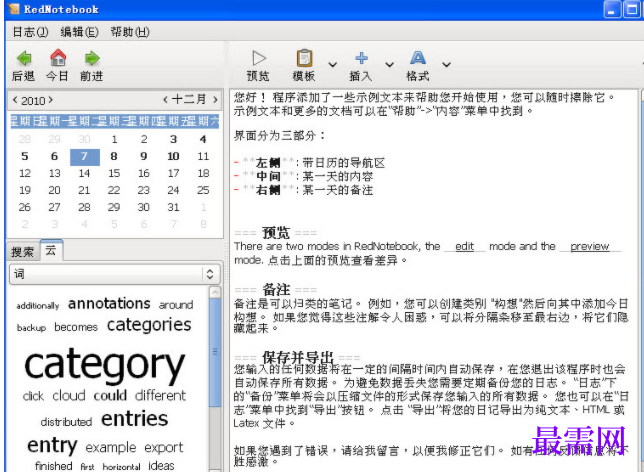The width and height of the screenshot is (644, 472).
Task: Click the 界面分为三部分 line in editor
Action: pyautogui.click(x=279, y=136)
